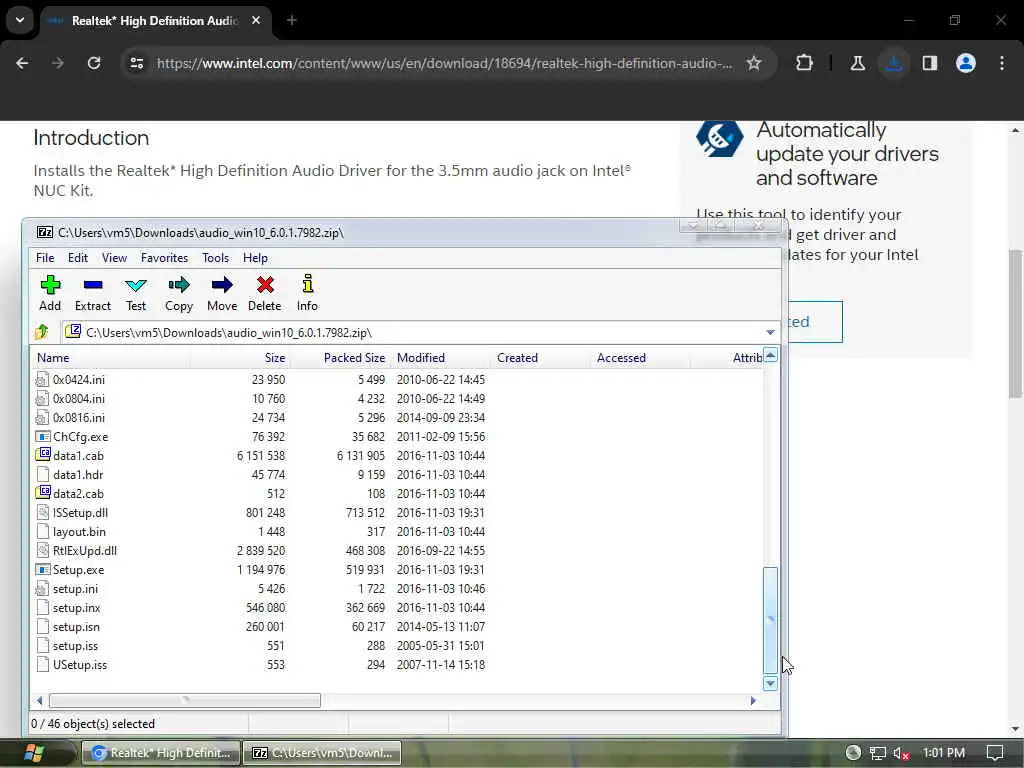Open the notification center icon
This screenshot has height=768, width=1024.
pyautogui.click(x=995, y=753)
